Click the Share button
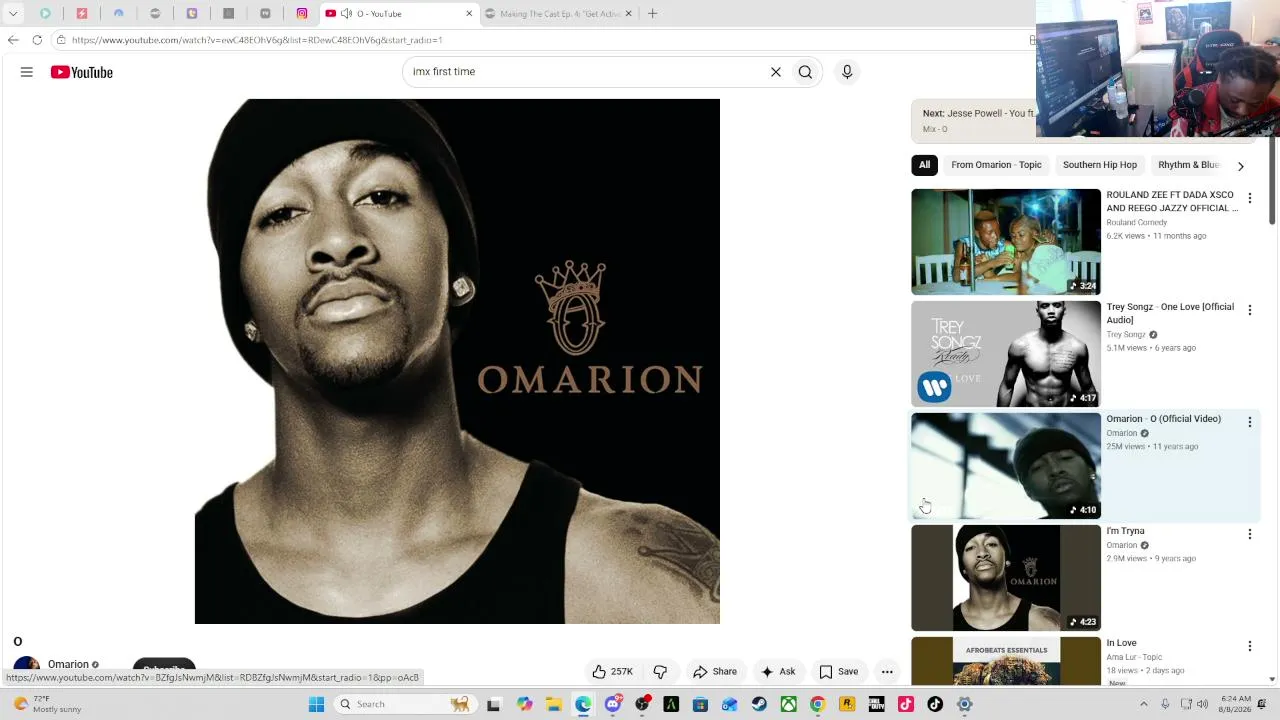The height and width of the screenshot is (720, 1280). pos(714,672)
